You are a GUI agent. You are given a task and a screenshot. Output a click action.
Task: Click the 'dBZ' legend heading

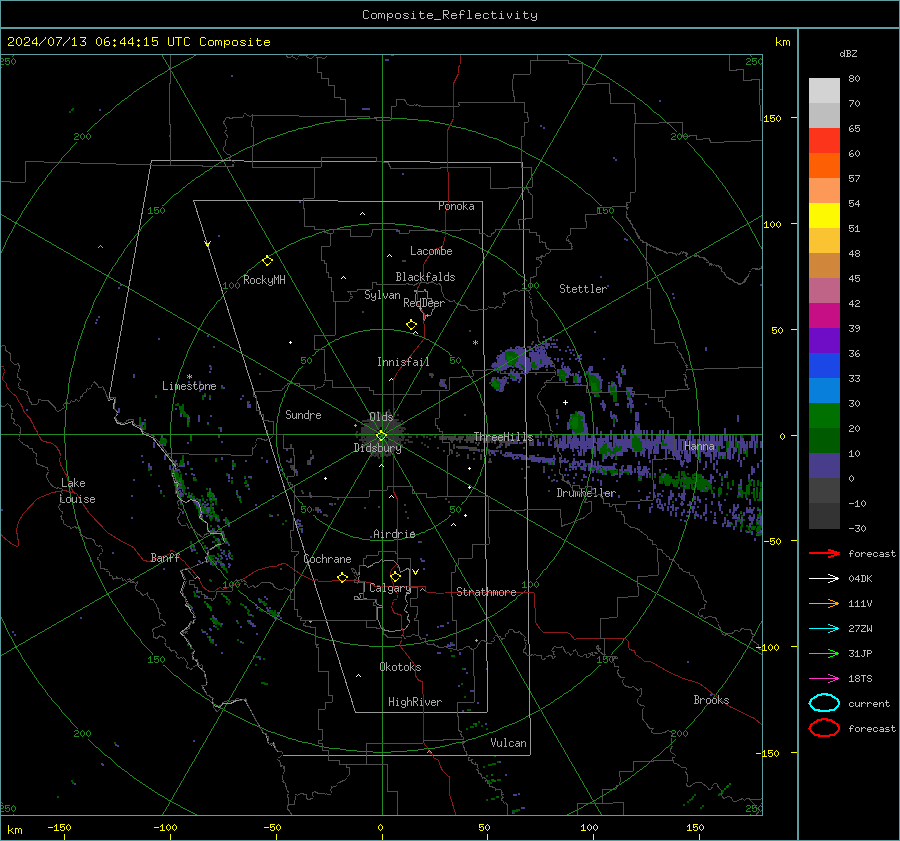848,53
